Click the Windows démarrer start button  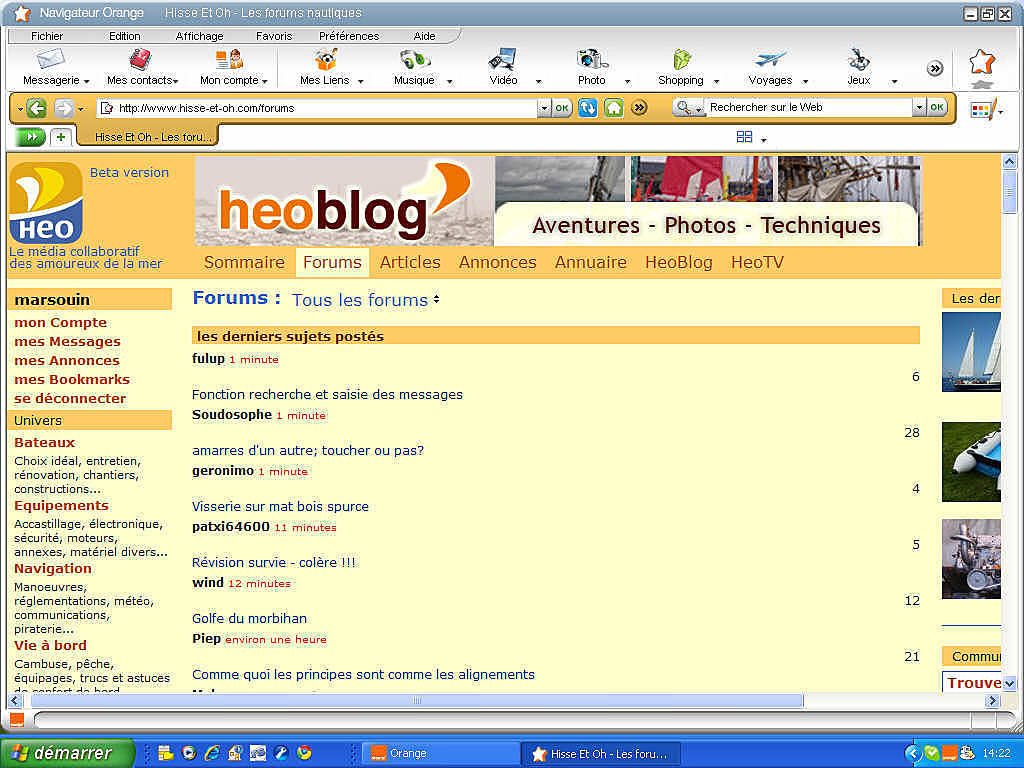click(66, 753)
